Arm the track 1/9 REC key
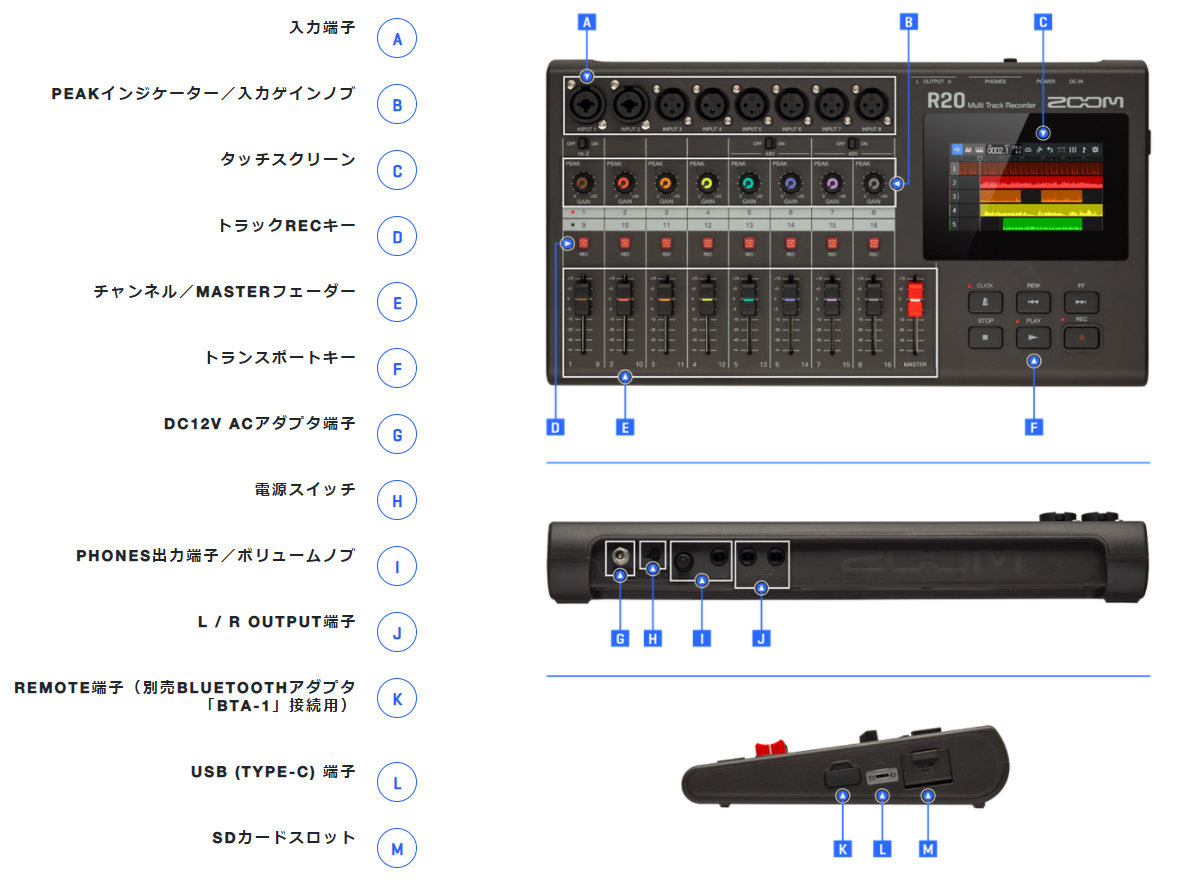The width and height of the screenshot is (1200, 880). [584, 243]
